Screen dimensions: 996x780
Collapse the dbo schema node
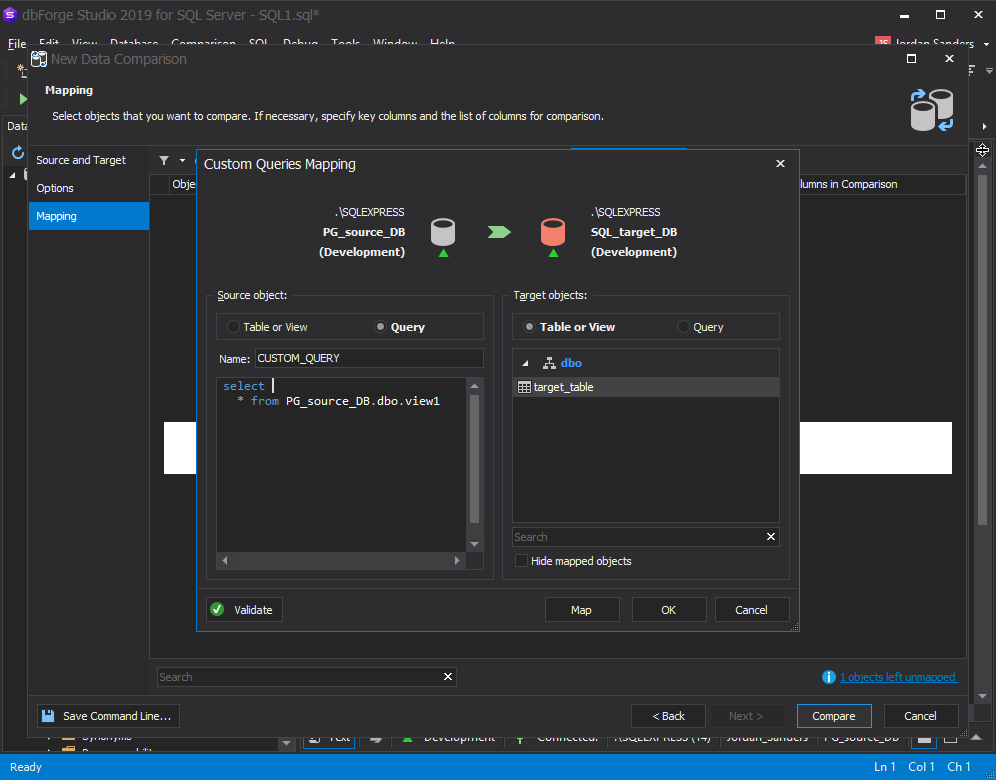525,363
